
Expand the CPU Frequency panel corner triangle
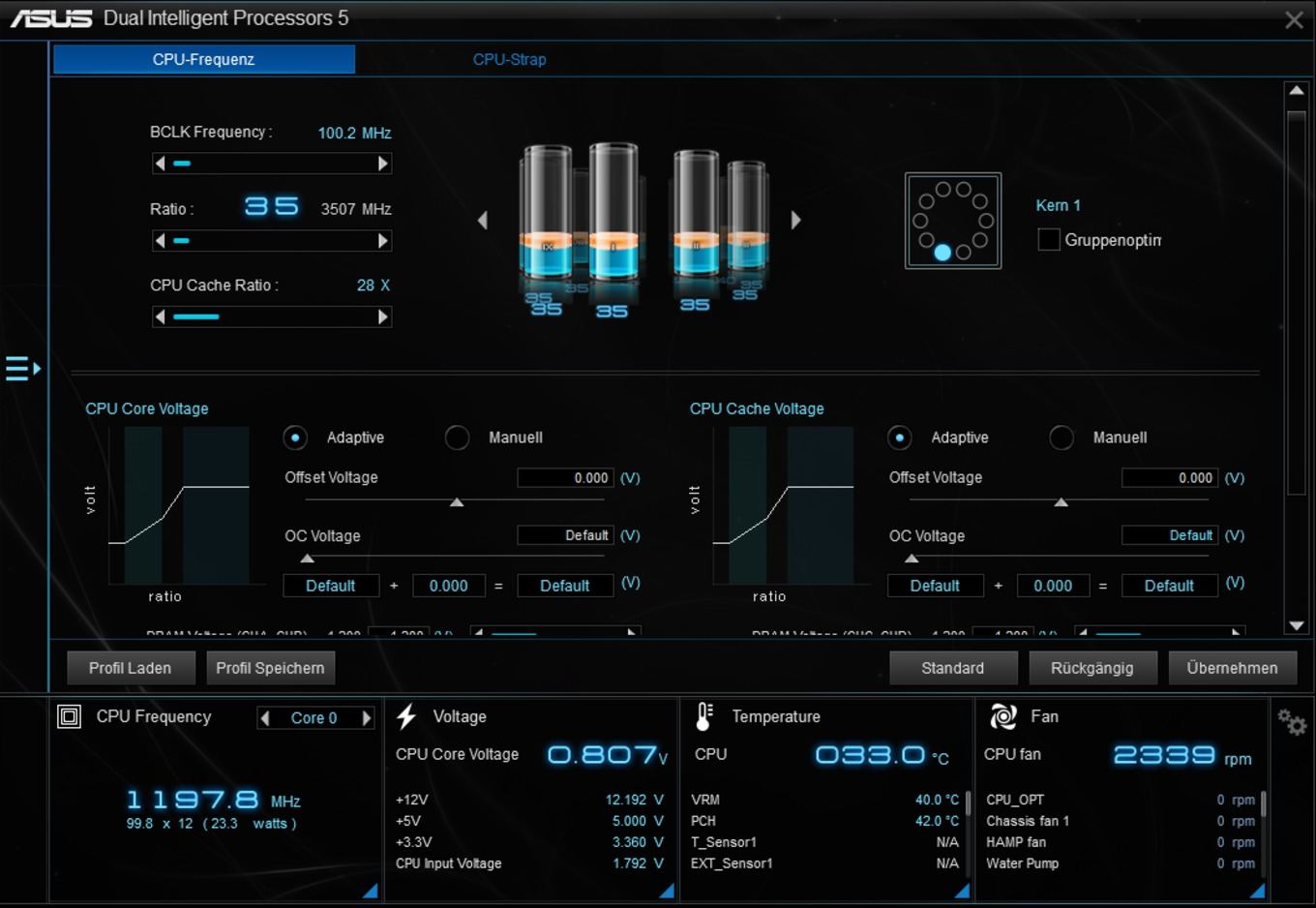pyautogui.click(x=371, y=891)
